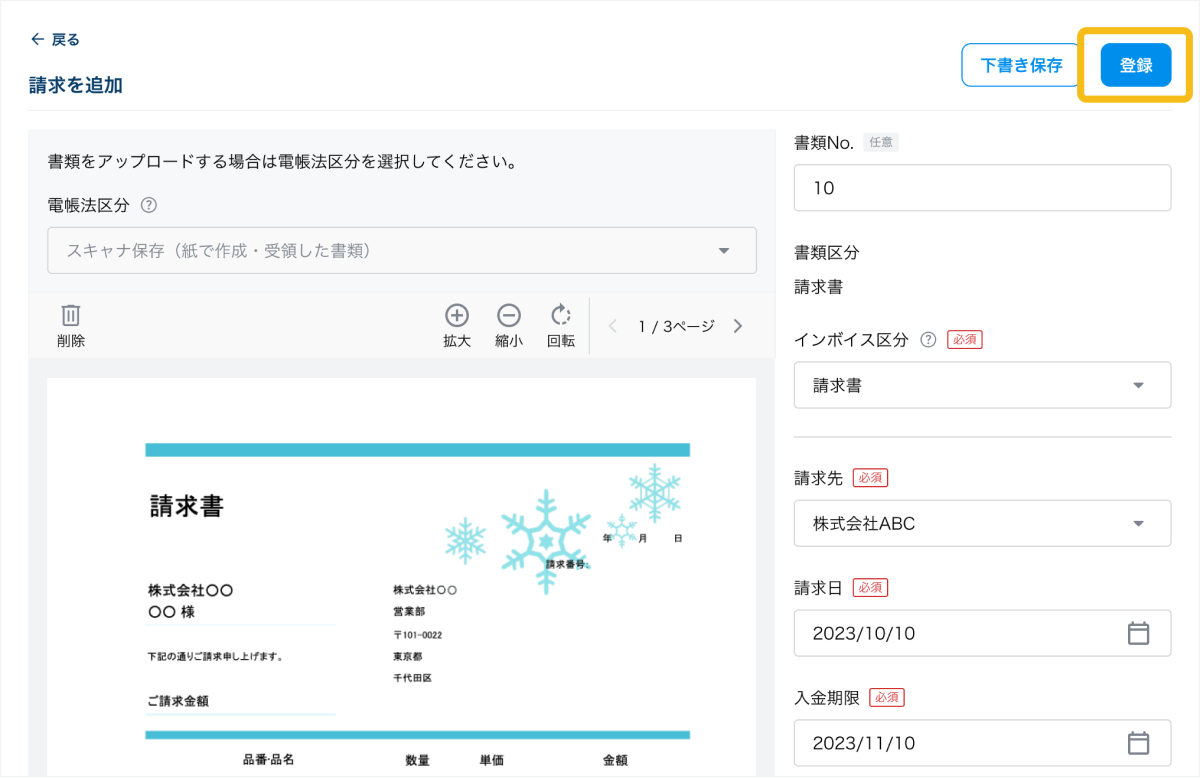Expand the 電帳法区分 dropdown
1200x778 pixels.
(x=402, y=251)
